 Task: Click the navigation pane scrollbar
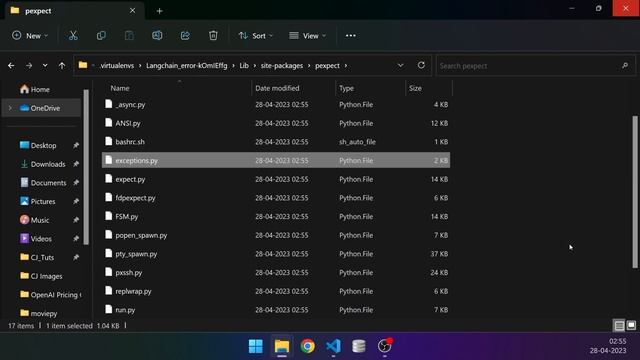(86, 167)
